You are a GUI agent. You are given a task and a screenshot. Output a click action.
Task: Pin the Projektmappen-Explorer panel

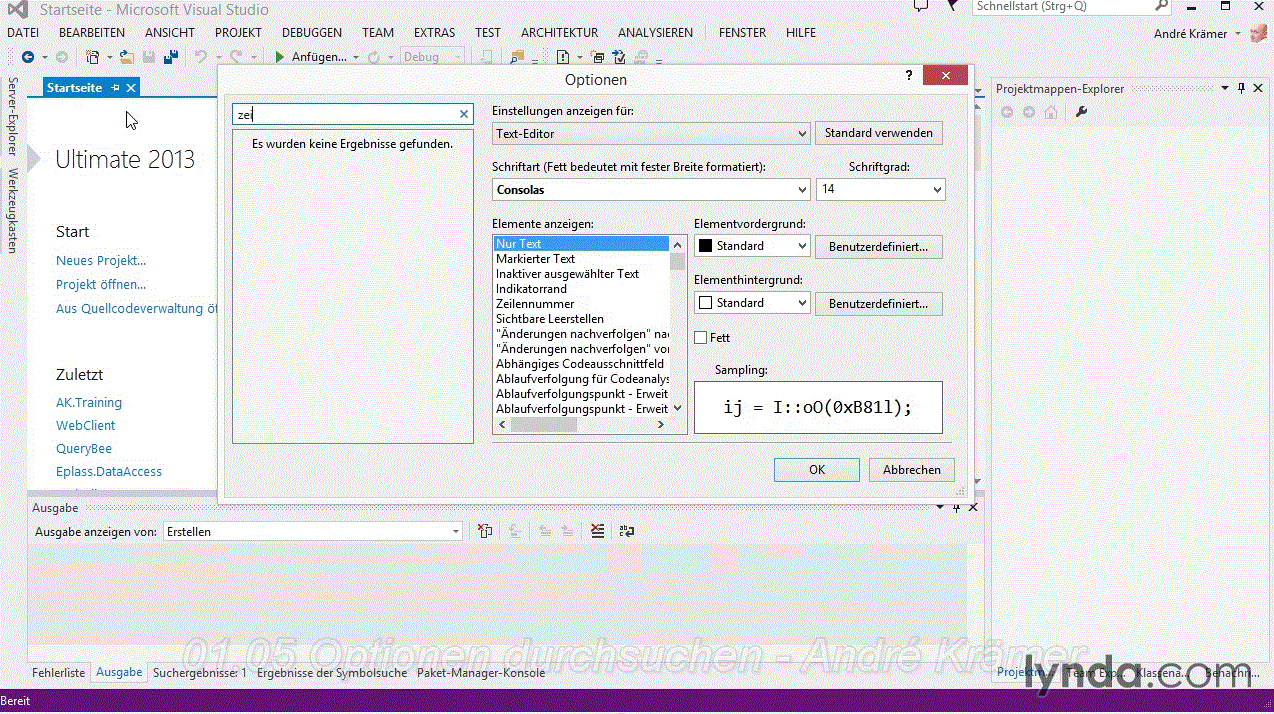pyautogui.click(x=1242, y=88)
